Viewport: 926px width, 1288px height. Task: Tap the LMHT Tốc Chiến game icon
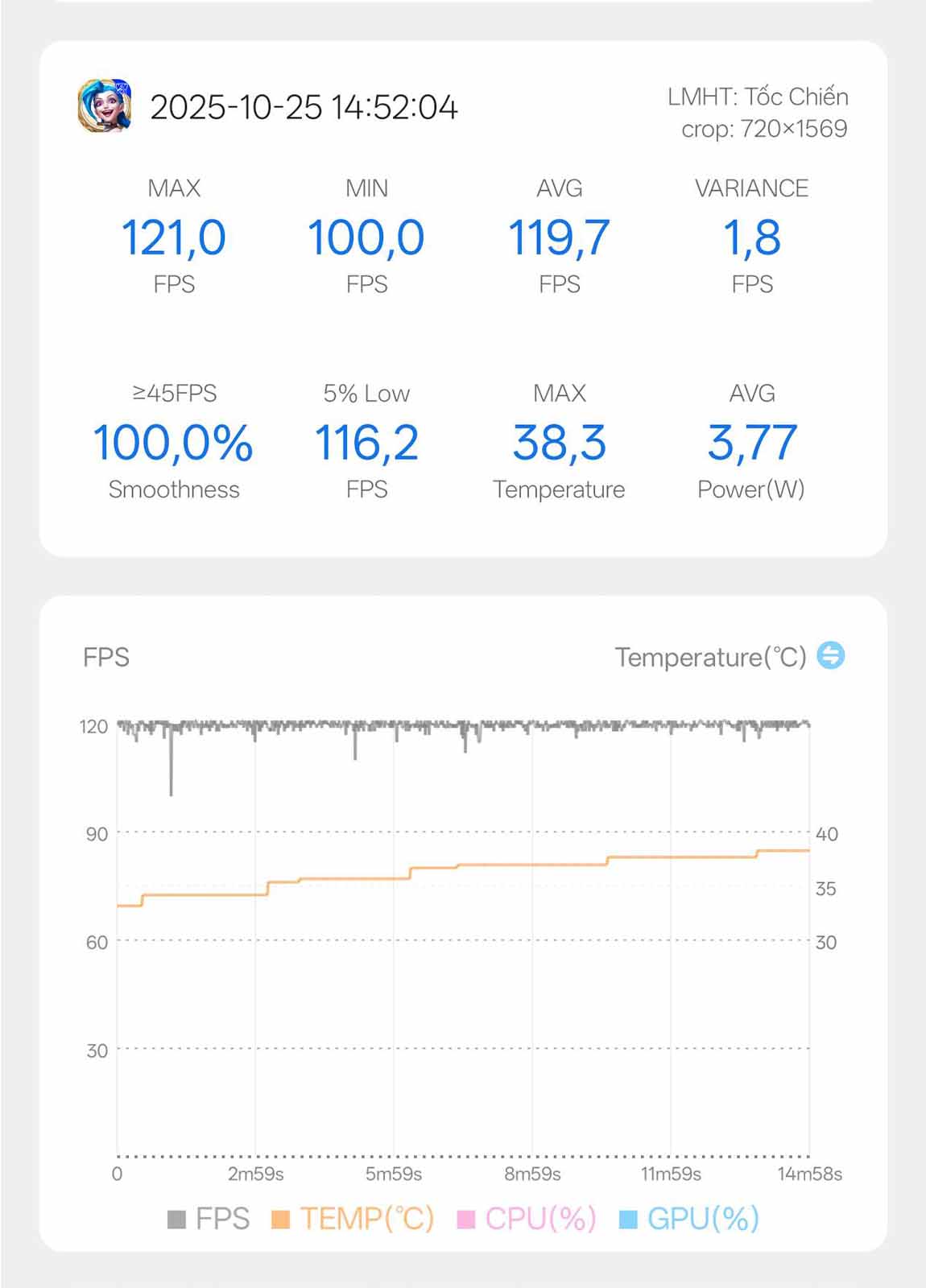(105, 105)
